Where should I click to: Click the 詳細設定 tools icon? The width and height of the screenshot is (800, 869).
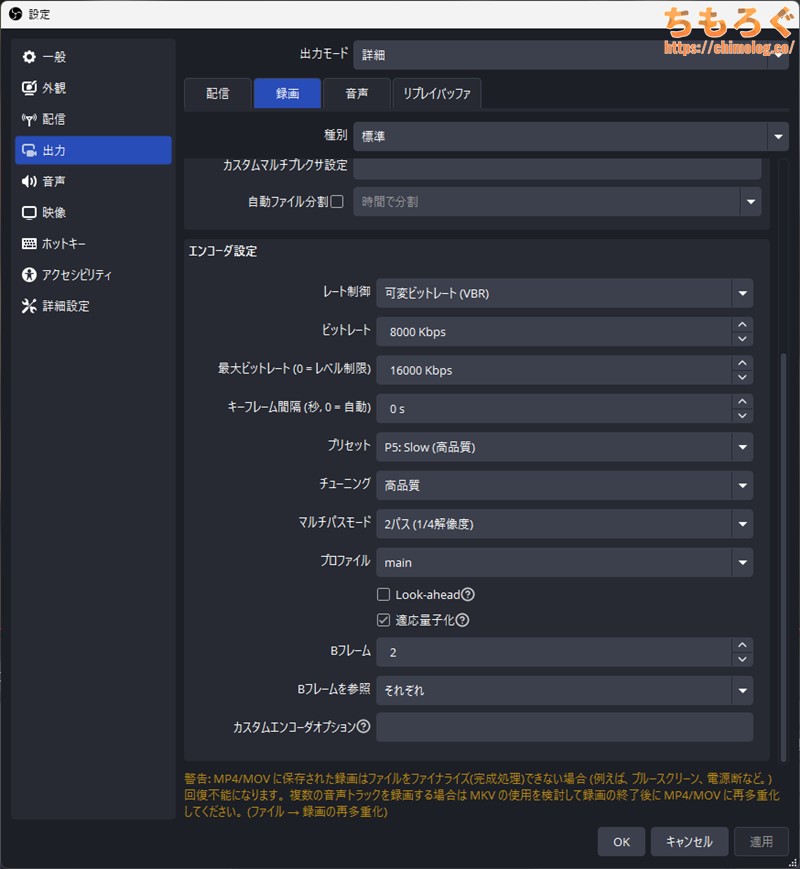29,306
